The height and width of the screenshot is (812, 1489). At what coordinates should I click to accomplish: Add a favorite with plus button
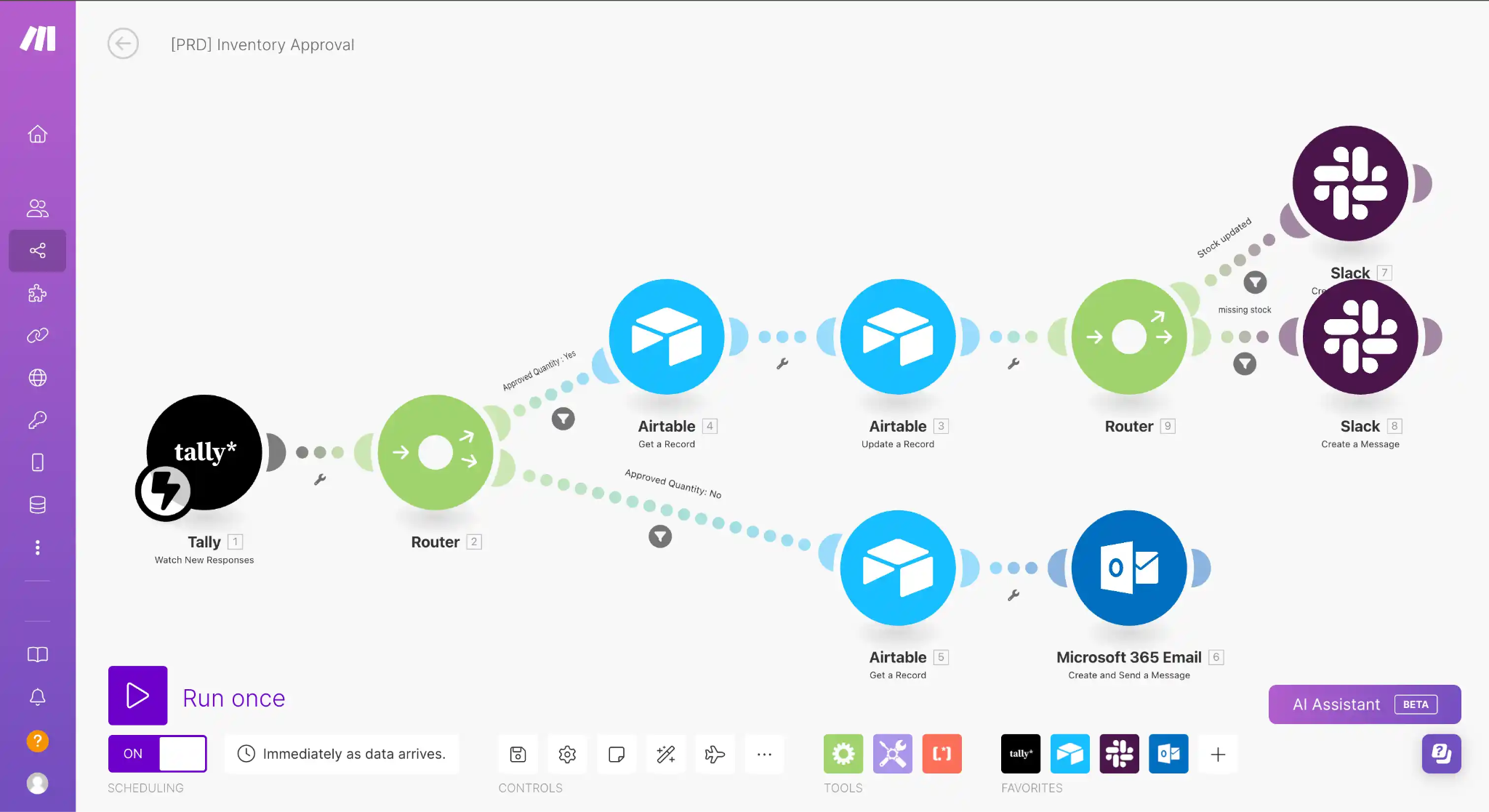tap(1219, 754)
